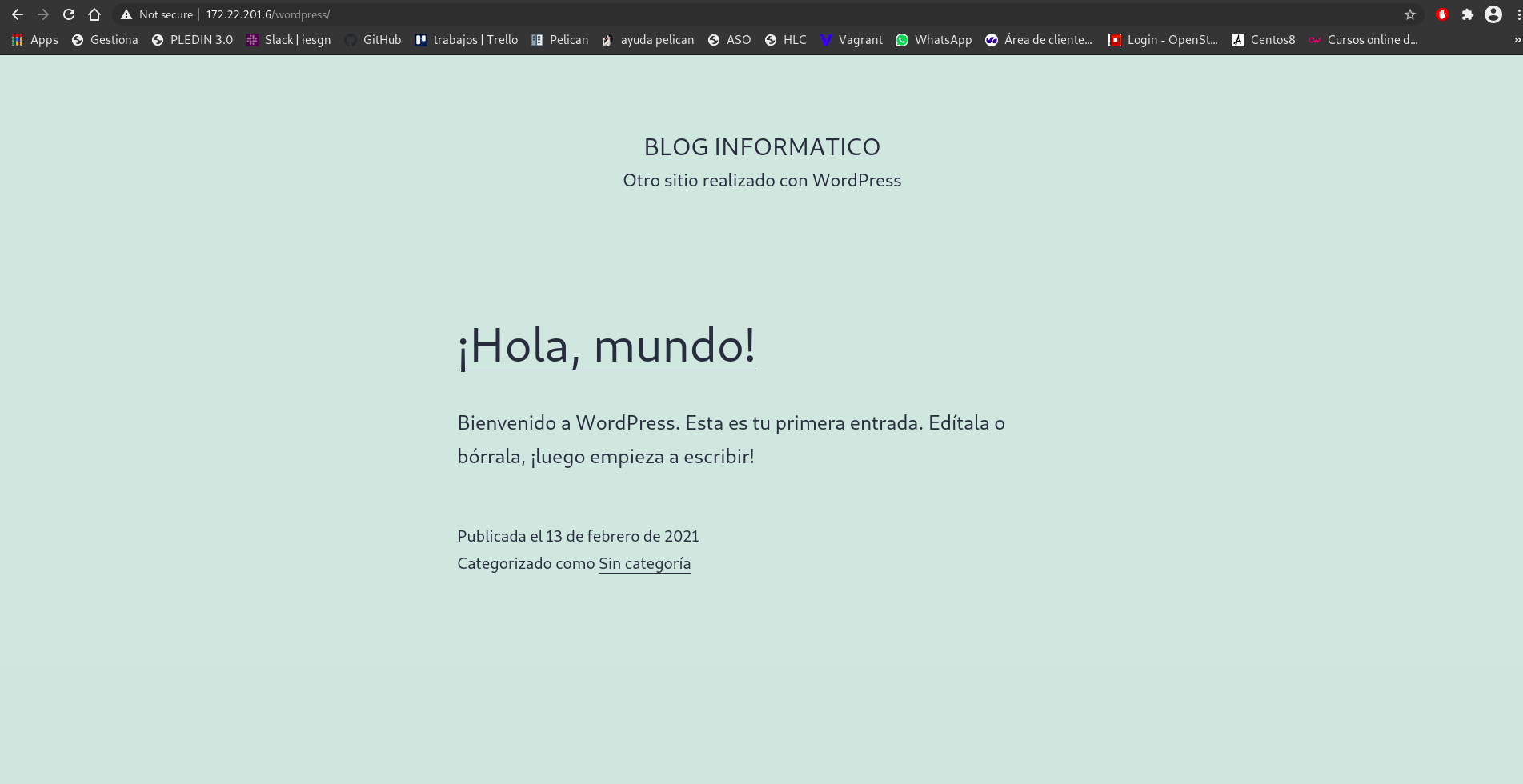Click the red recording extension icon
Screen dimensions: 1523x784
(x=1441, y=14)
